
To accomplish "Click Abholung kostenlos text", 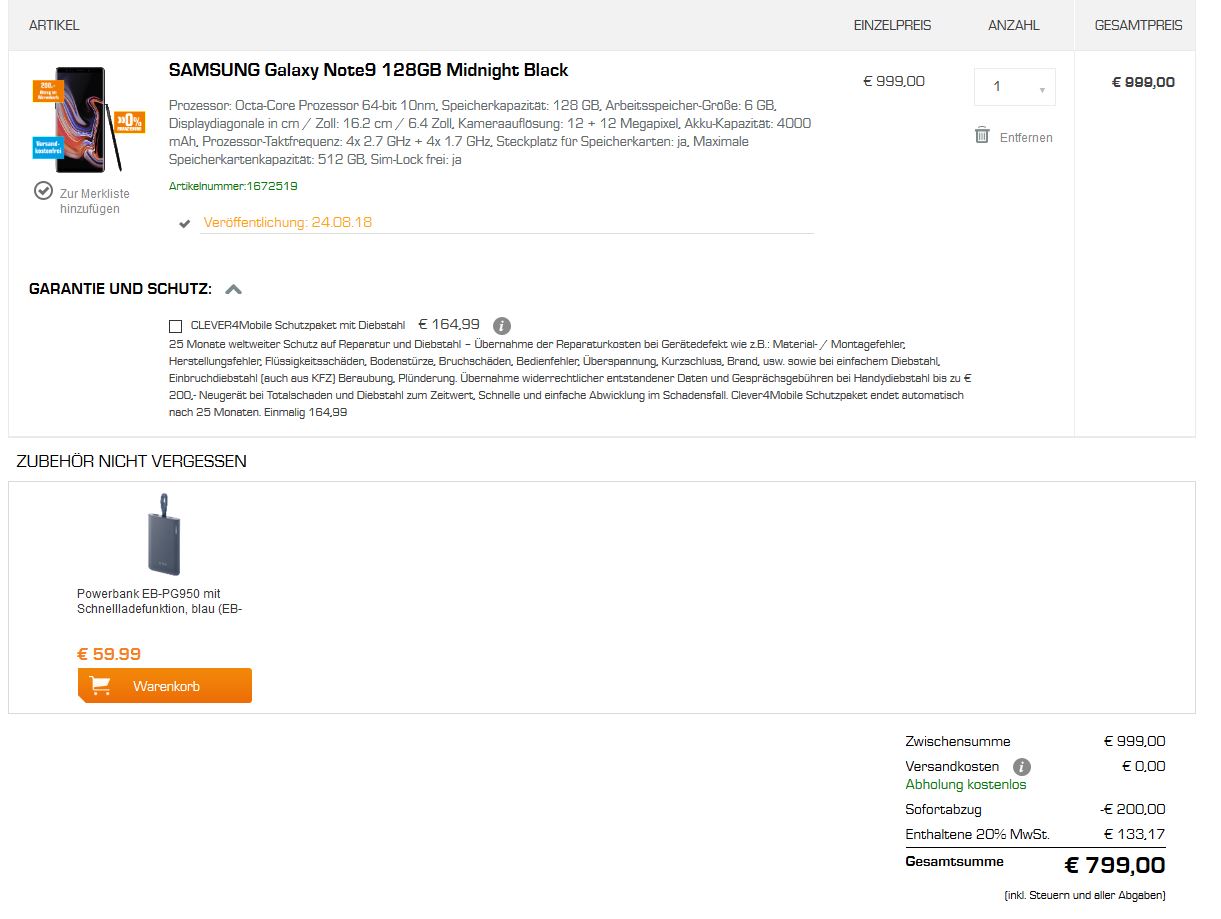I will click(966, 784).
